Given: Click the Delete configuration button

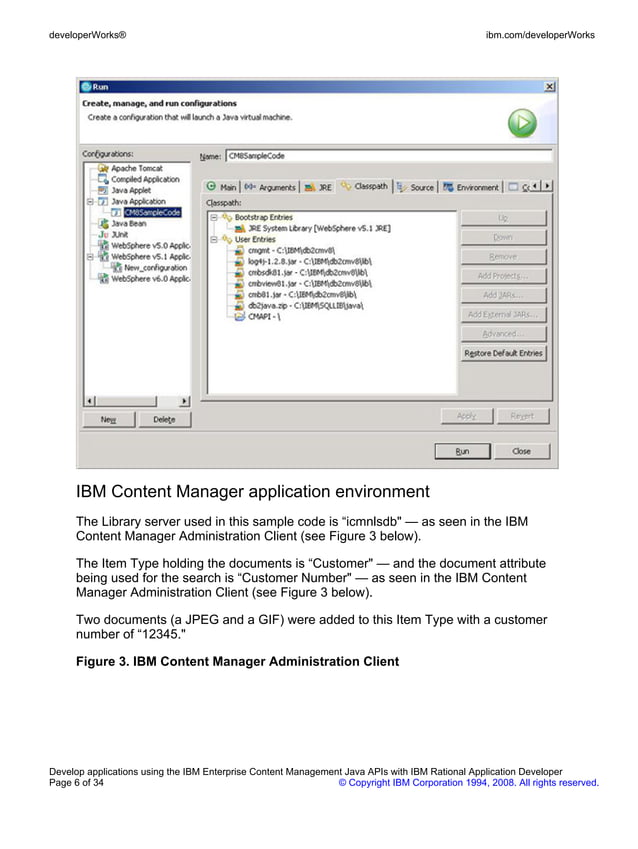Looking at the screenshot, I should [165, 420].
